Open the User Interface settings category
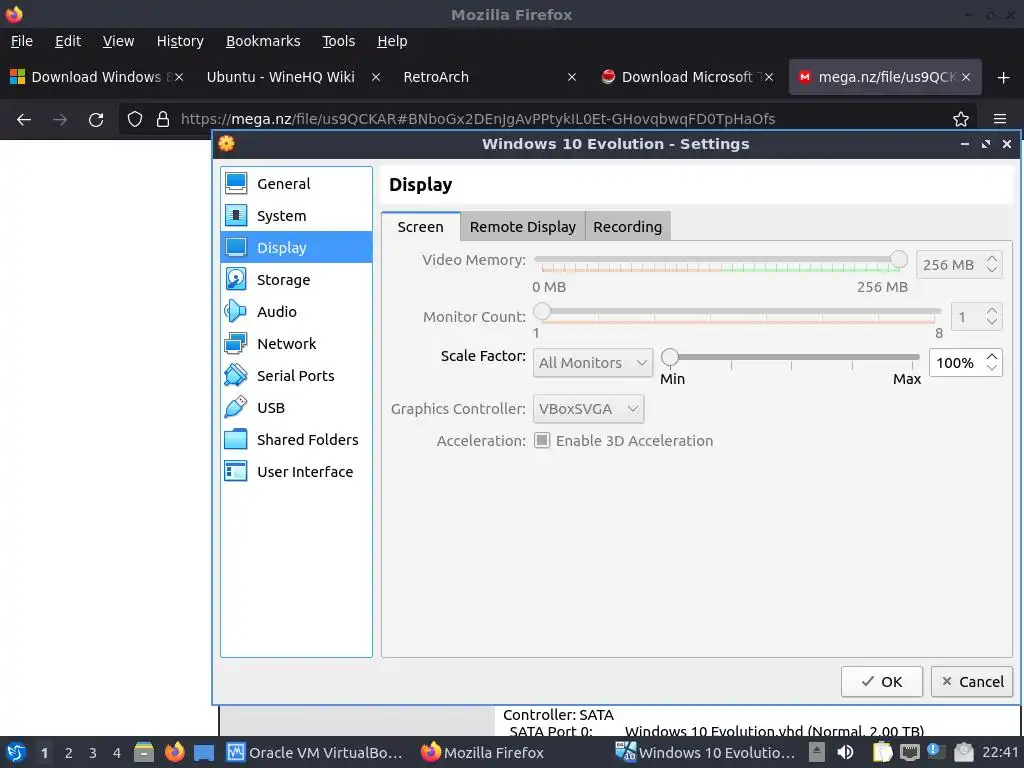The width and height of the screenshot is (1024, 768). [296, 472]
